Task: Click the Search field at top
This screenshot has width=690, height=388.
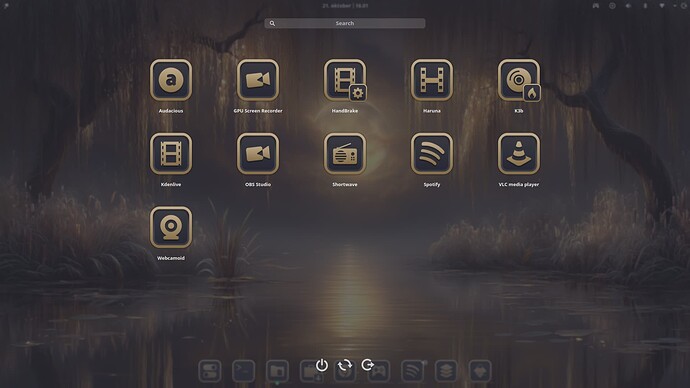Action: click(345, 23)
